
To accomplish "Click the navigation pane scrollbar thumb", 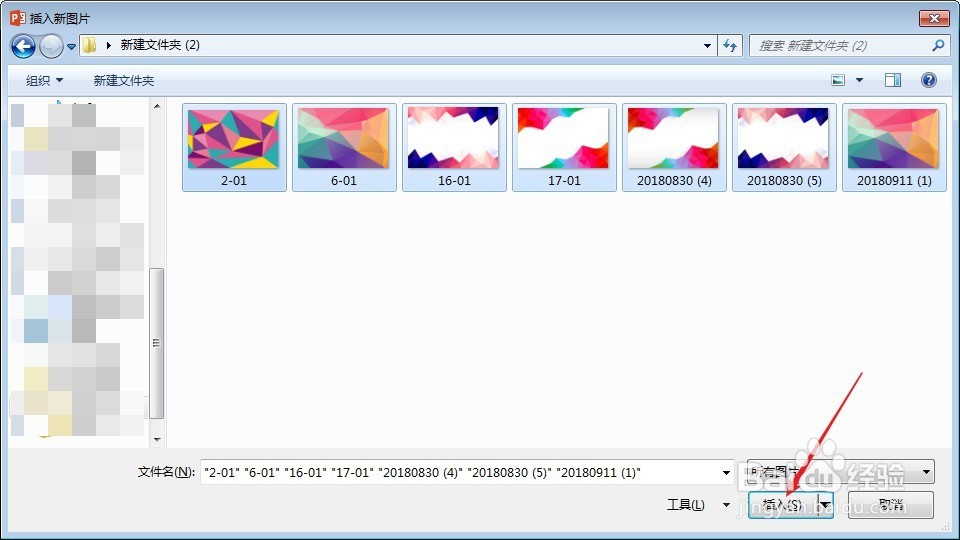I will pyautogui.click(x=157, y=343).
